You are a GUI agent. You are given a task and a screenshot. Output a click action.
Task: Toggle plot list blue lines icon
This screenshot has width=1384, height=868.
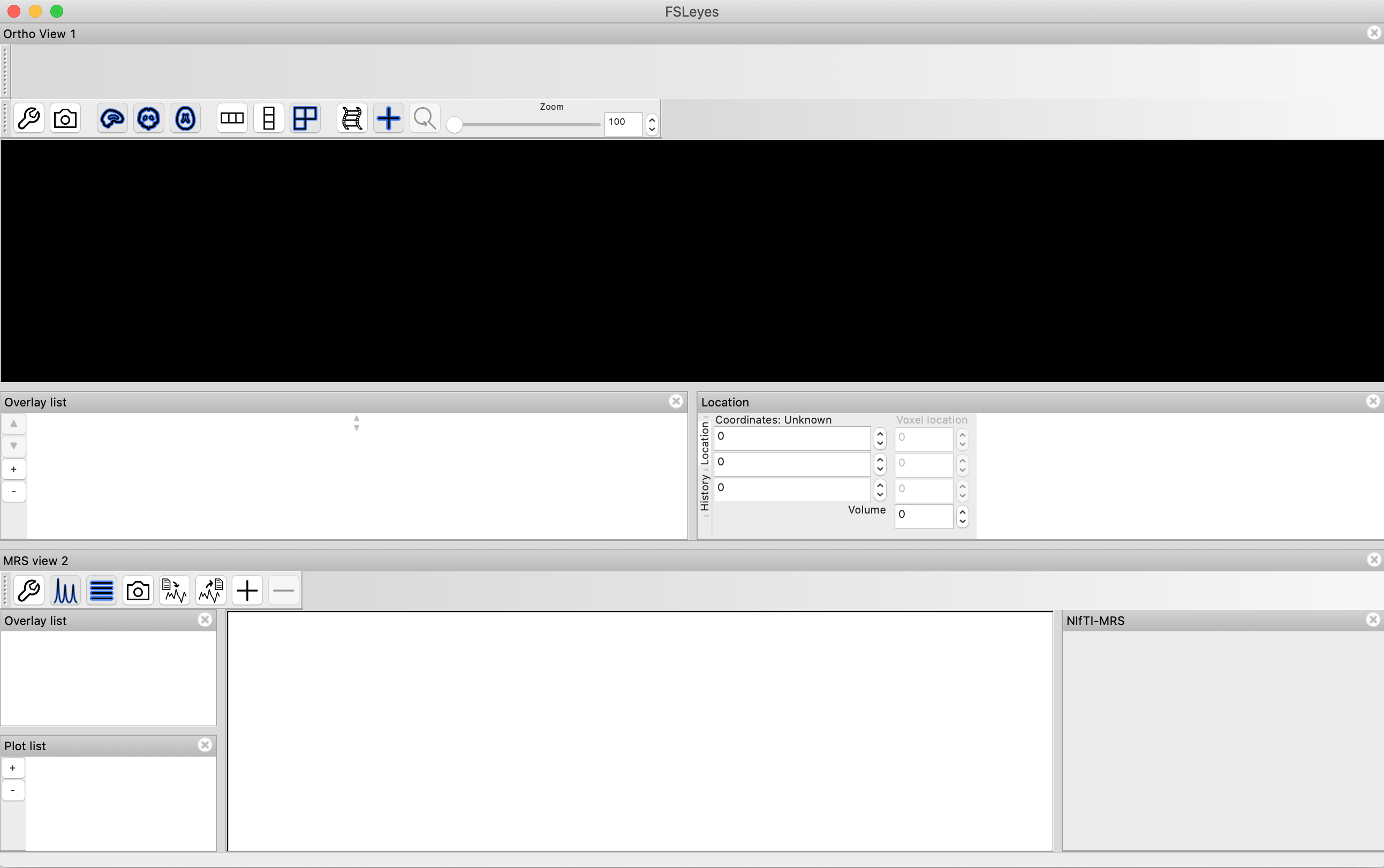pos(102,591)
